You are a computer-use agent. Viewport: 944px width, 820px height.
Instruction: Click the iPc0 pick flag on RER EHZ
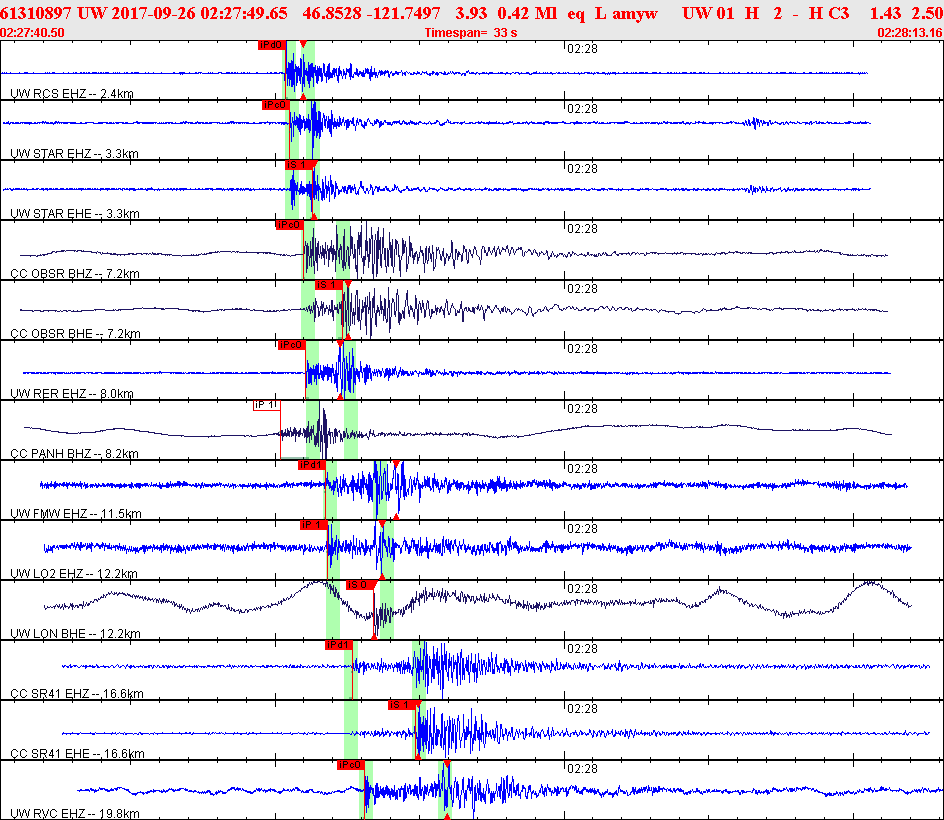(292, 345)
